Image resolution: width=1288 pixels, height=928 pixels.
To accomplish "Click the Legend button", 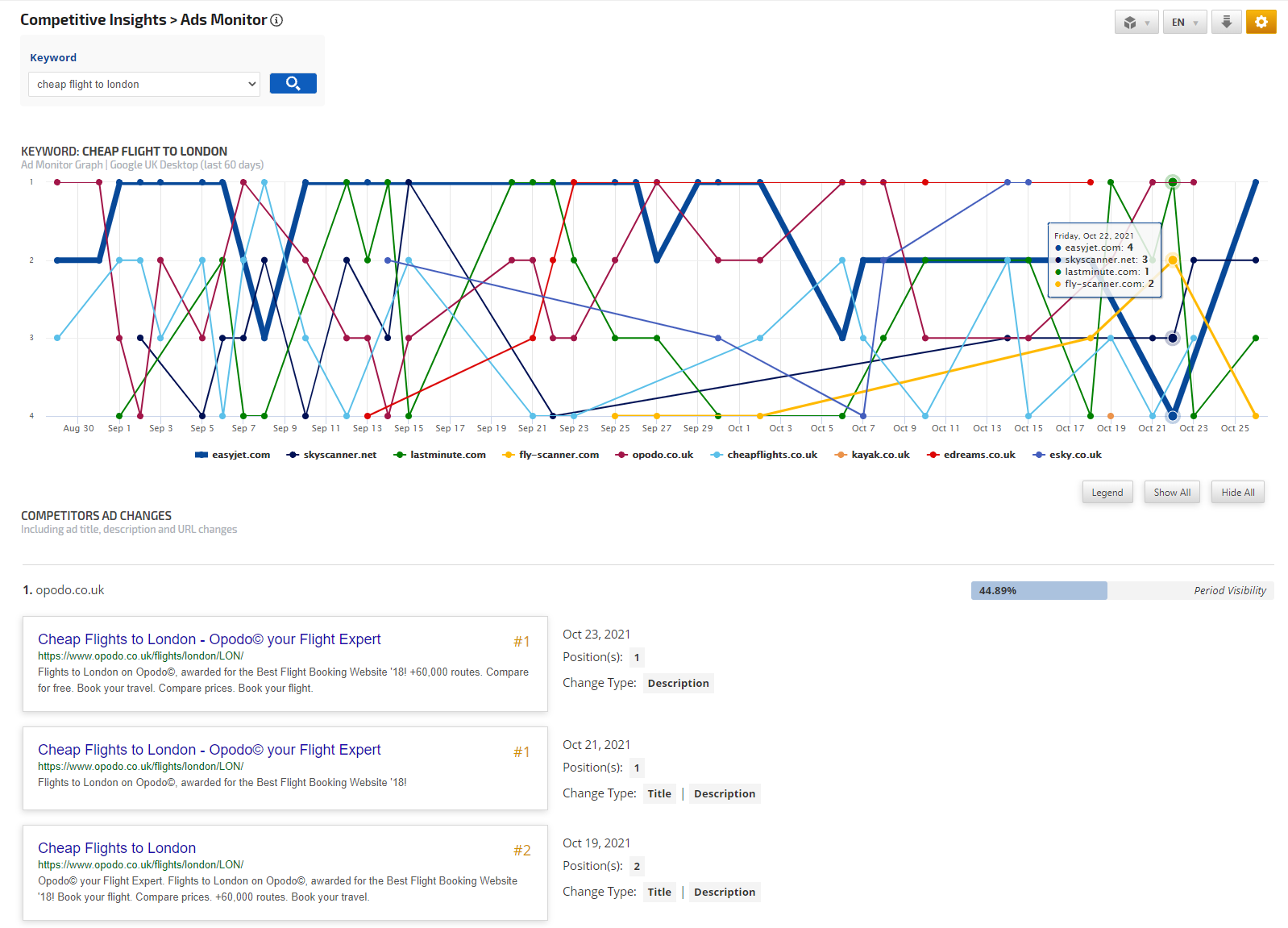I will [x=1107, y=493].
